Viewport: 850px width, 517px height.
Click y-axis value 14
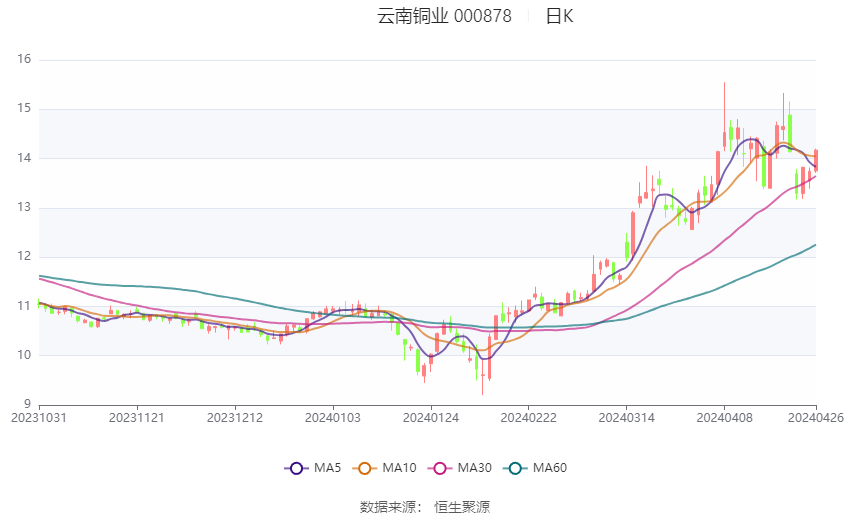point(24,158)
